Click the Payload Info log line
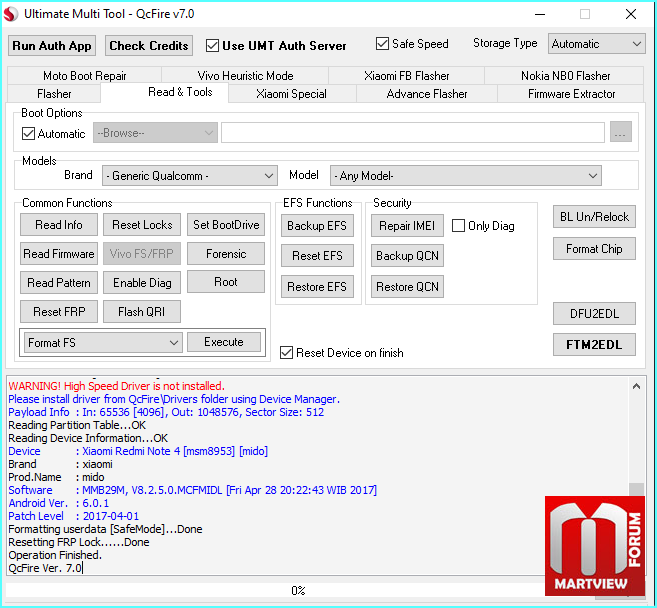The image size is (657, 608). 166,412
